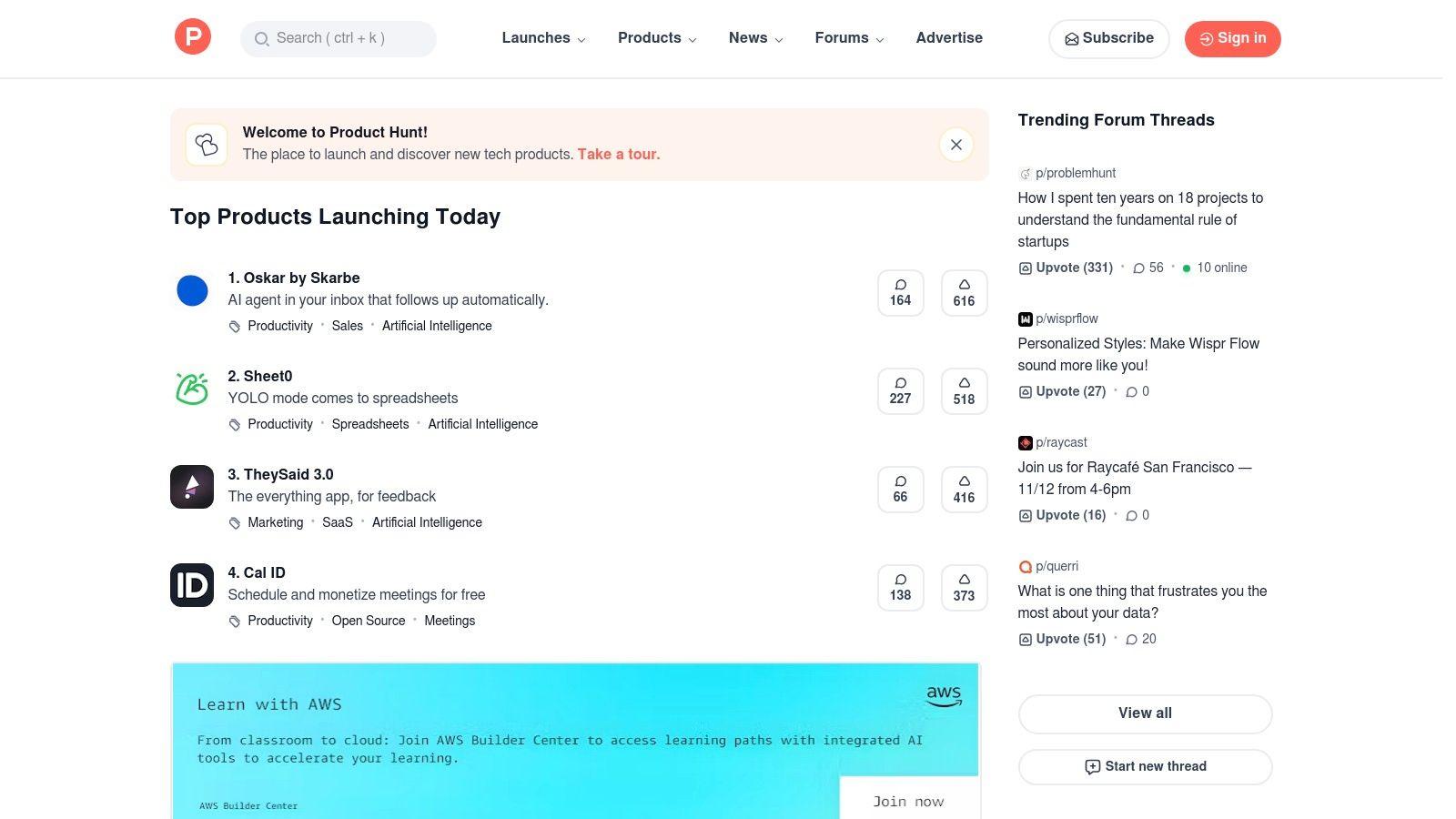The height and width of the screenshot is (819, 1456).
Task: Go to the p/raycast forum
Action: (1061, 442)
